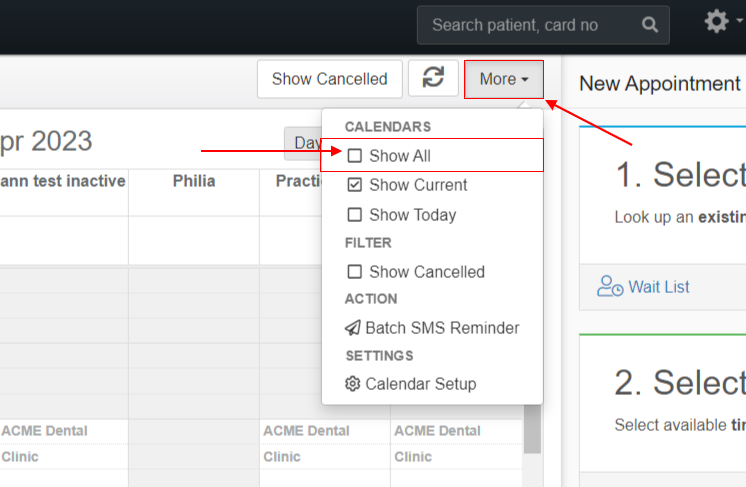Viewport: 746px width, 487px height.
Task: Click the calendar vertical scrollbar thumb
Action: pyautogui.click(x=532, y=429)
